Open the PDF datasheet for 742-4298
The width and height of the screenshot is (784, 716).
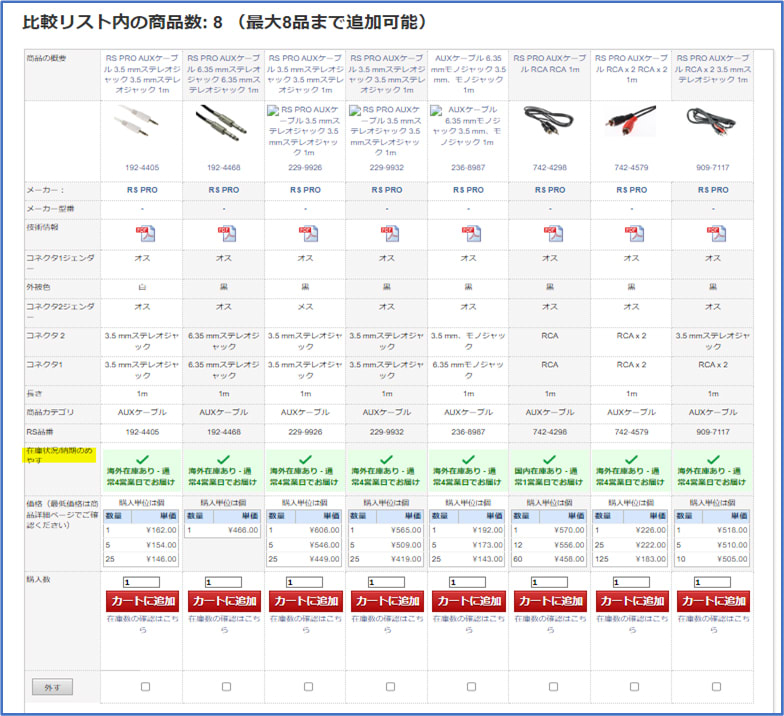coord(553,234)
